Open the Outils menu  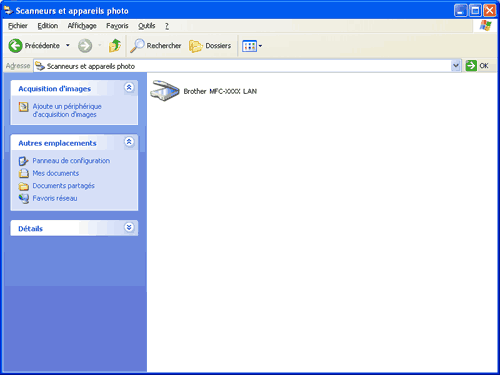coord(147,26)
